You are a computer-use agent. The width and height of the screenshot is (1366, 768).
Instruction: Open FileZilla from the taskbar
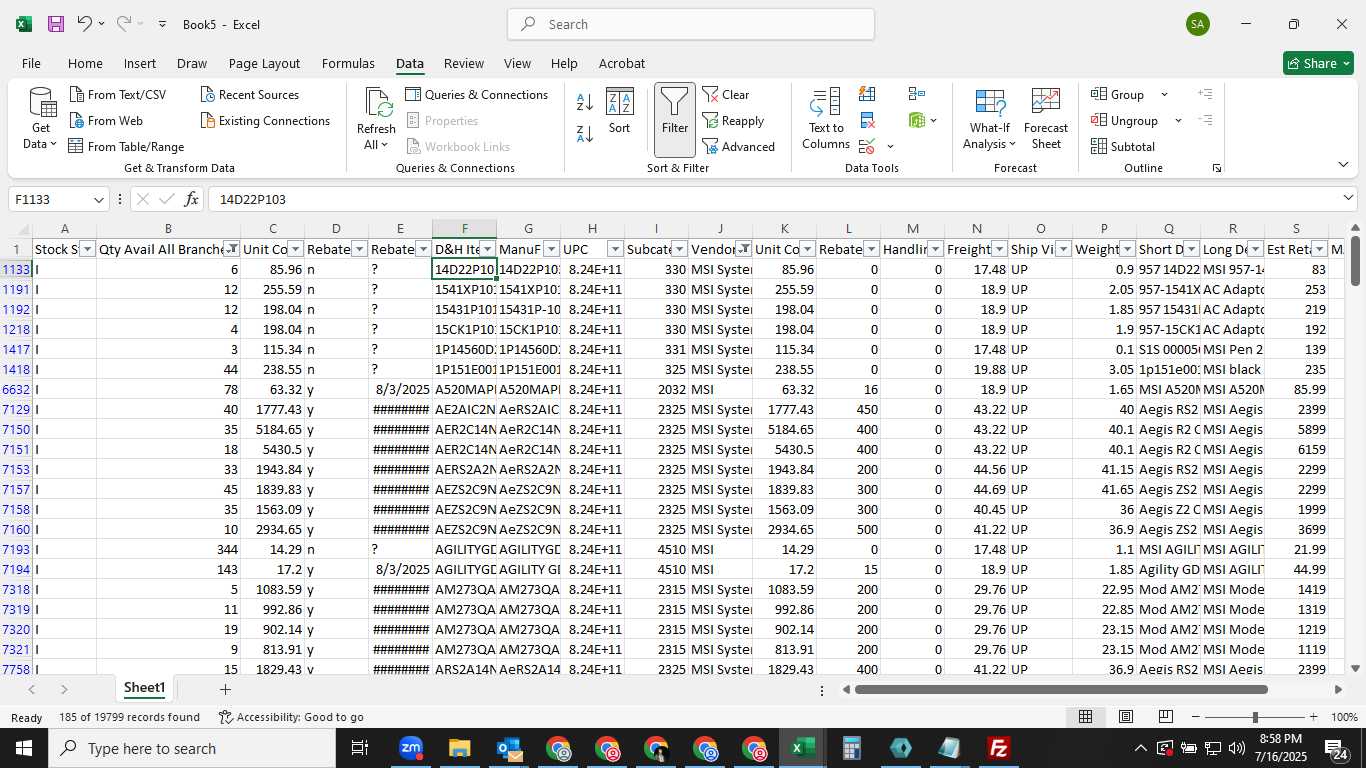pyautogui.click(x=998, y=748)
